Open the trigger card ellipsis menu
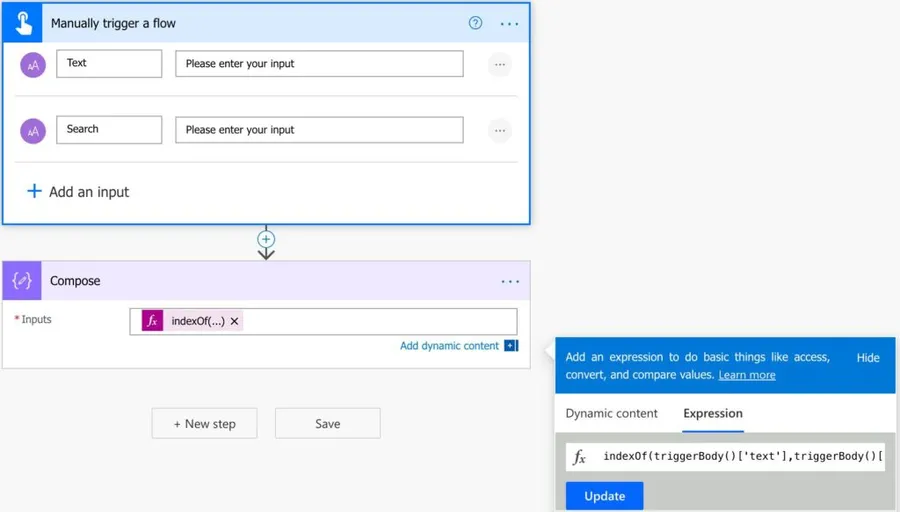This screenshot has height=512, width=900. pyautogui.click(x=509, y=23)
